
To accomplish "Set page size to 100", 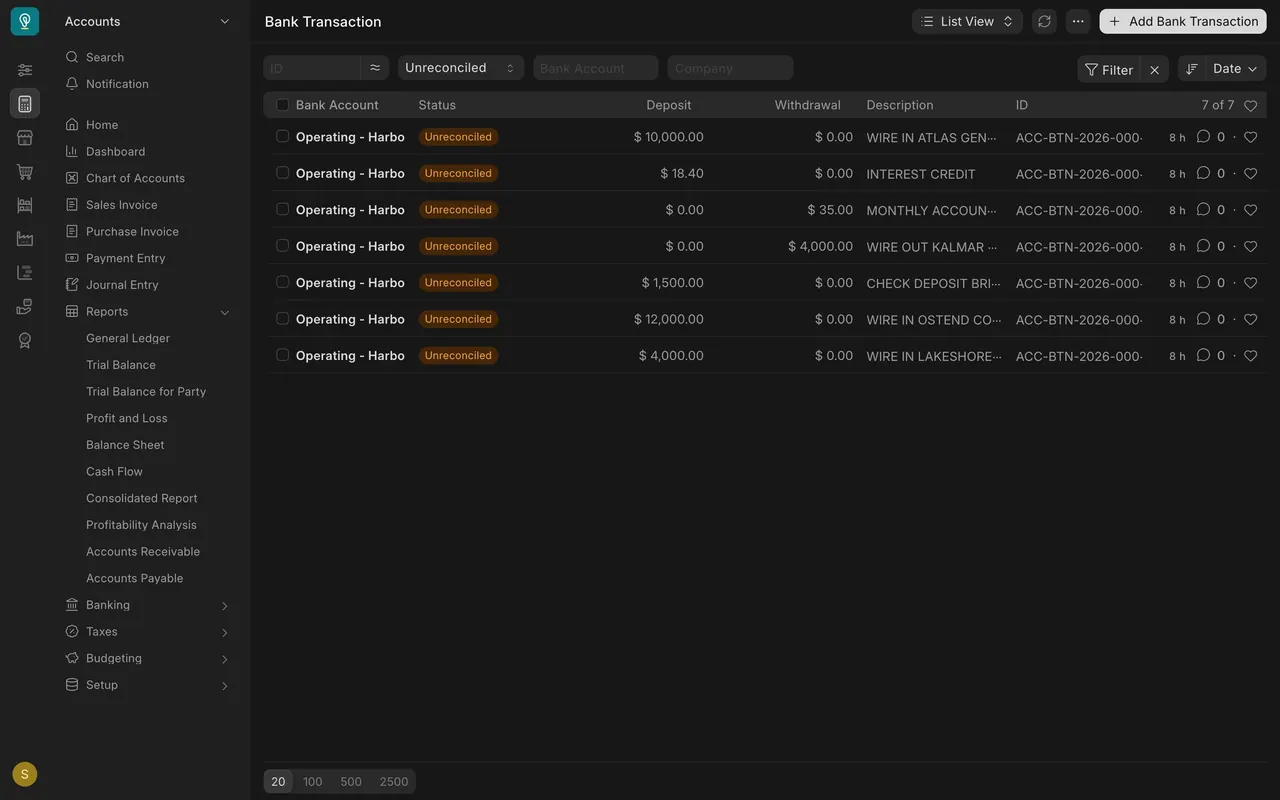I will [x=313, y=782].
